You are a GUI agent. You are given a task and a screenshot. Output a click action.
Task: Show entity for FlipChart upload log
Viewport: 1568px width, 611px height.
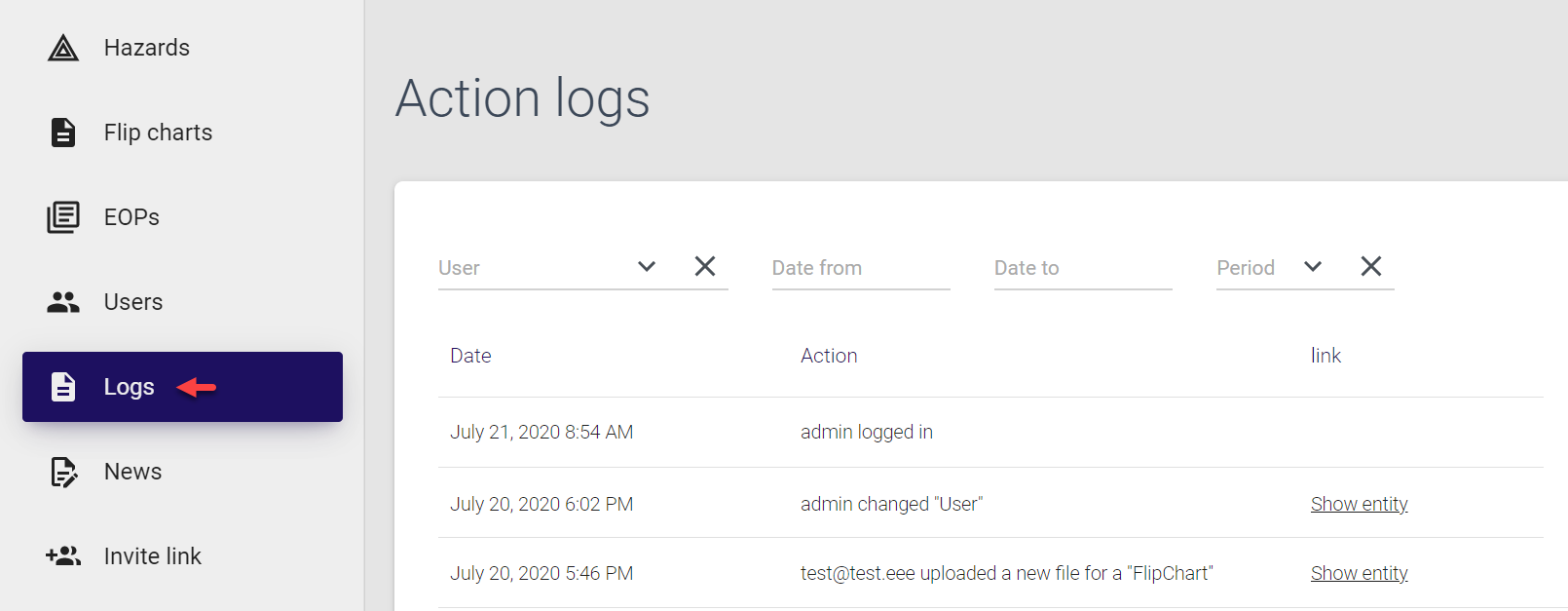1359,573
